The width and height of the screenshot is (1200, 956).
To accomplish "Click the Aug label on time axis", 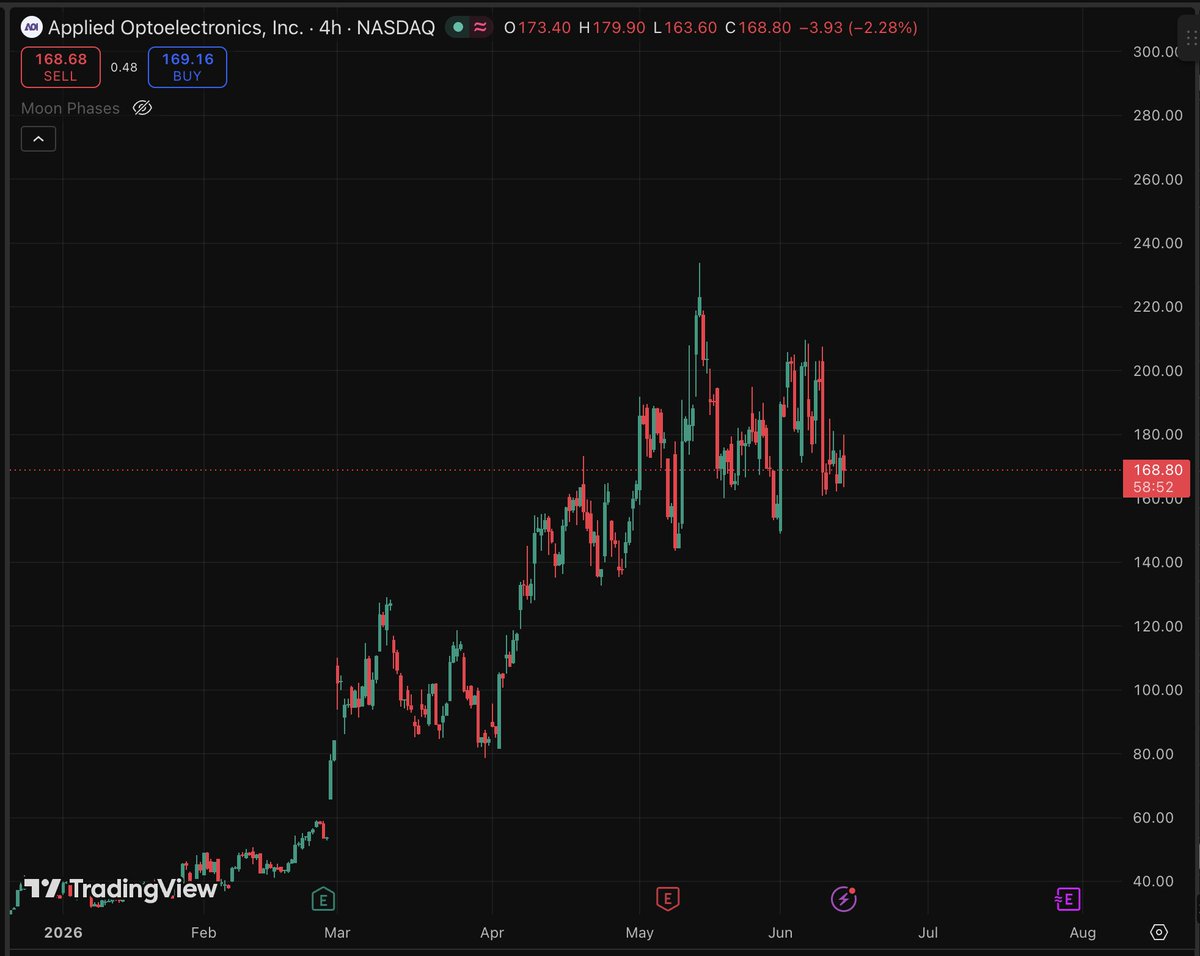I will (1082, 933).
